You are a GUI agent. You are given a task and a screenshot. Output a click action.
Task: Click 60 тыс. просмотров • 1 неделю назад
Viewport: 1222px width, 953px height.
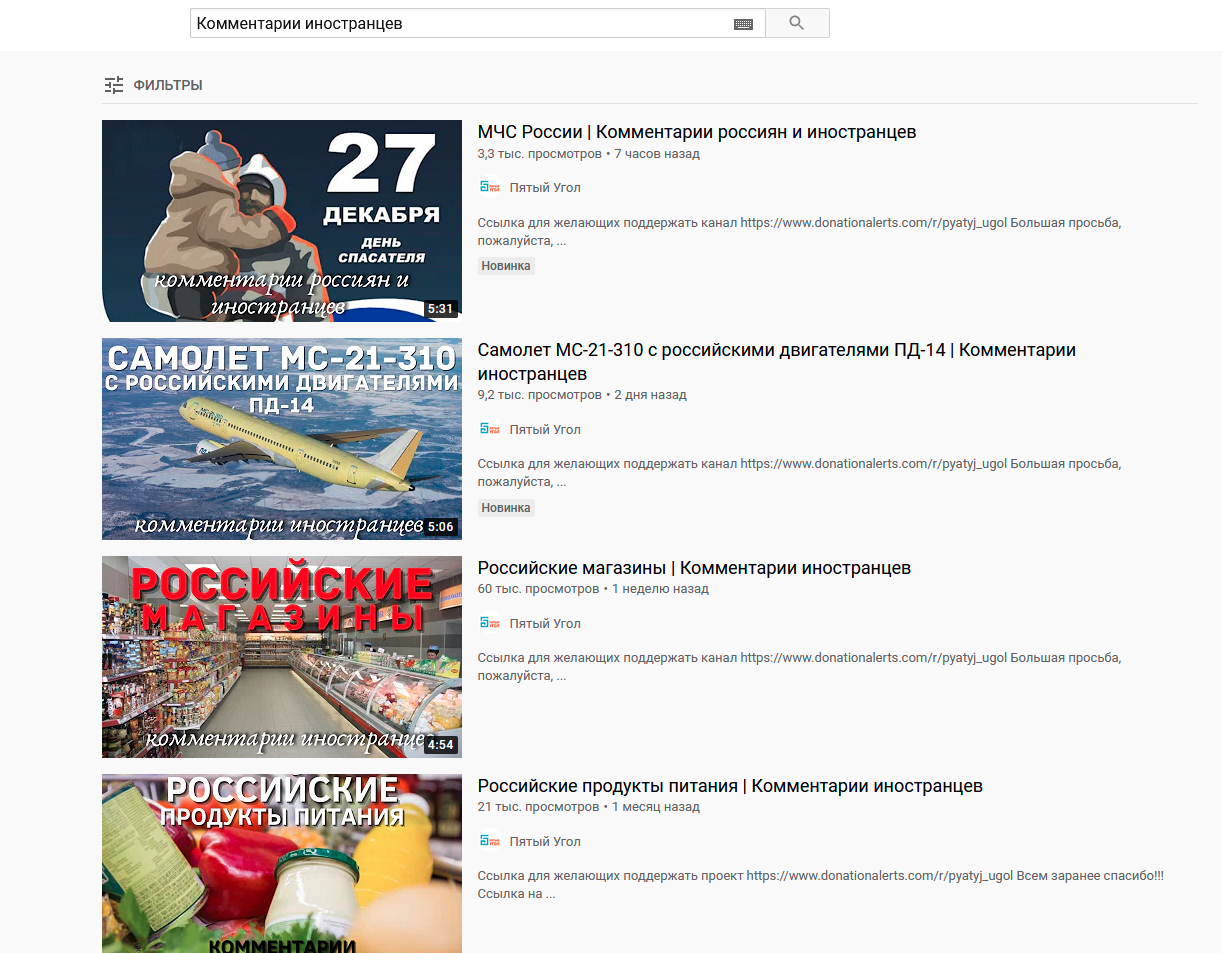coord(593,589)
